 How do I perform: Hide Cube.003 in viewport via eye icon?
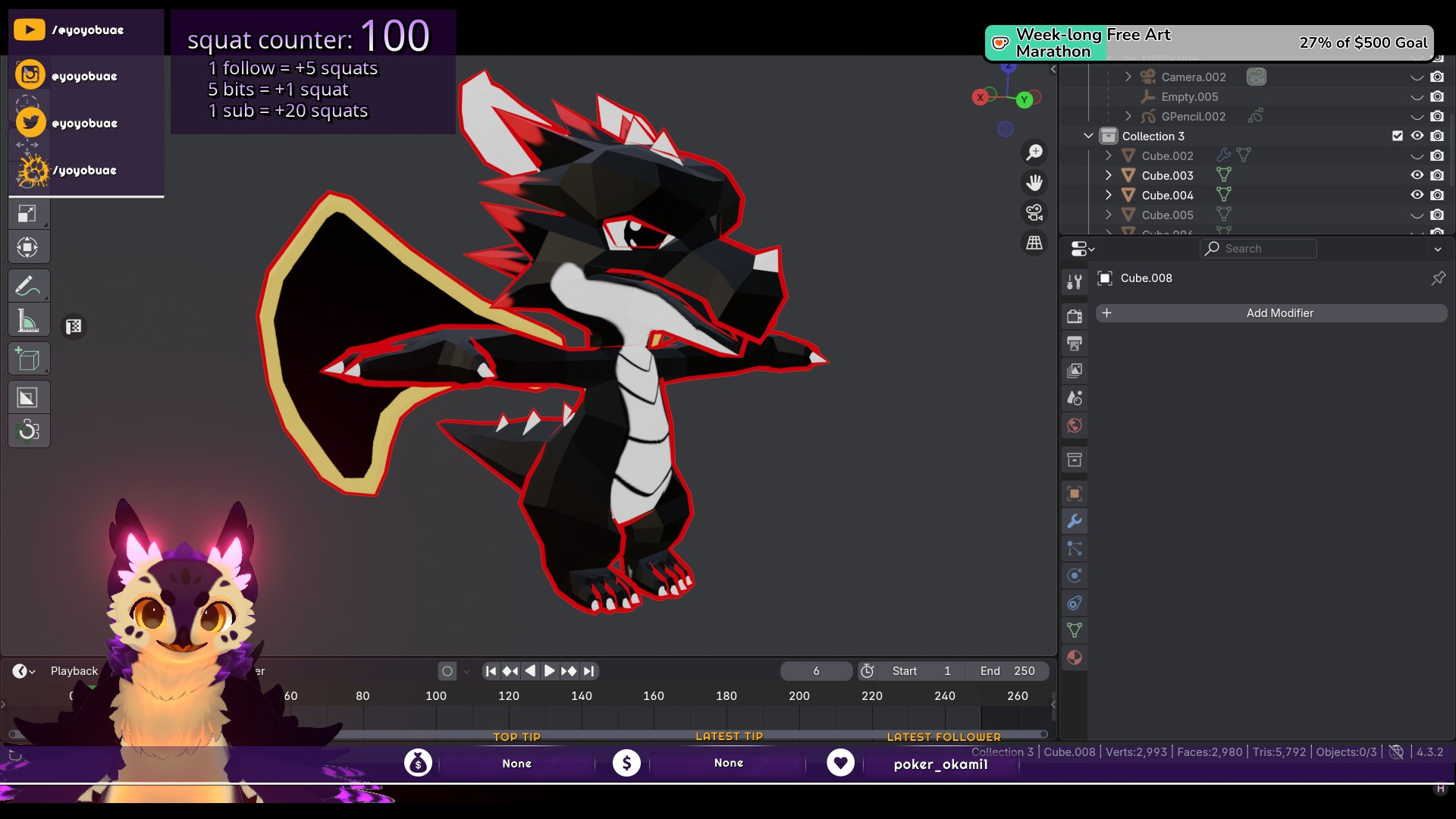click(x=1417, y=175)
